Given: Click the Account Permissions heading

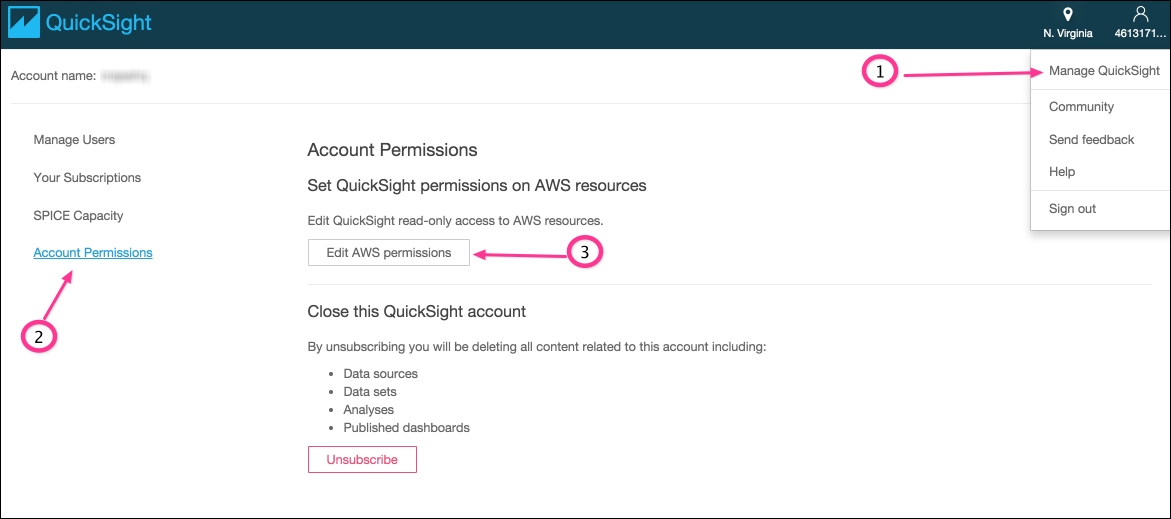Looking at the screenshot, I should (392, 150).
